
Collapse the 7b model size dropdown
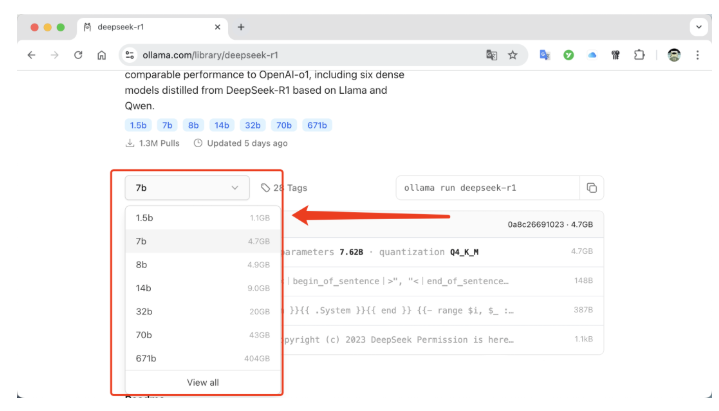pyautogui.click(x=187, y=188)
